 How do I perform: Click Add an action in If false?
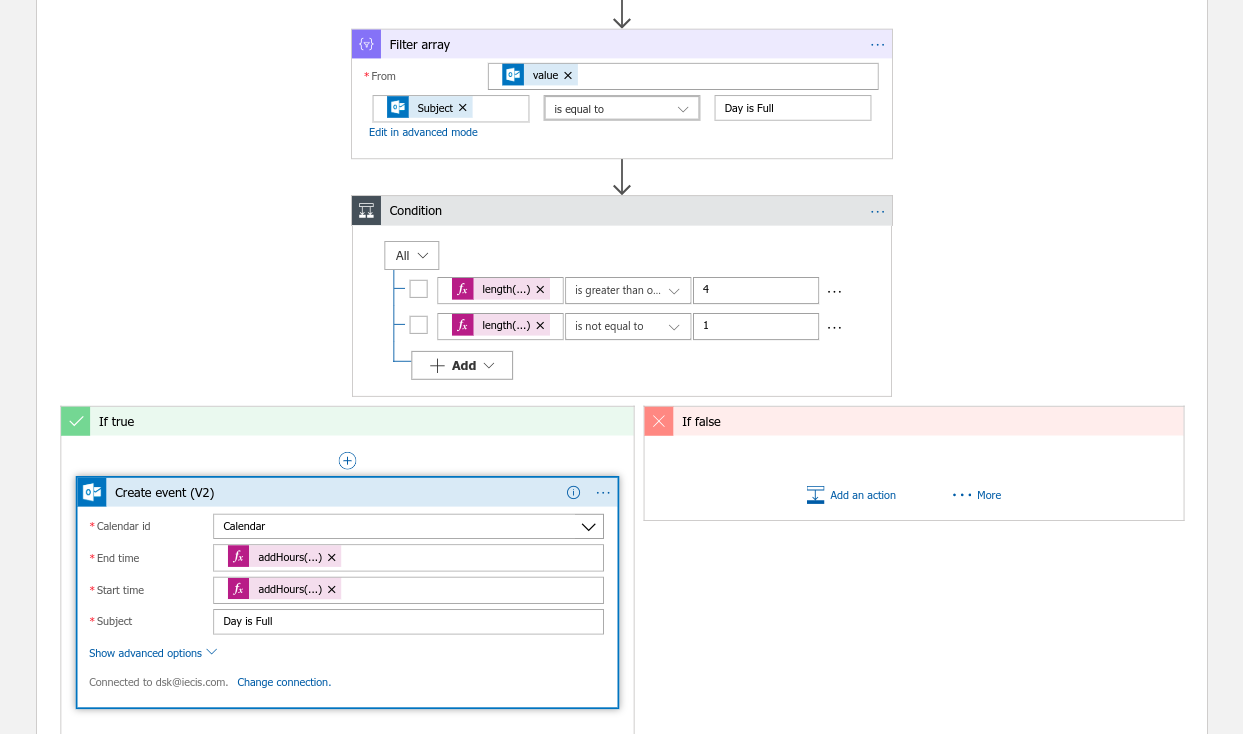pos(851,495)
